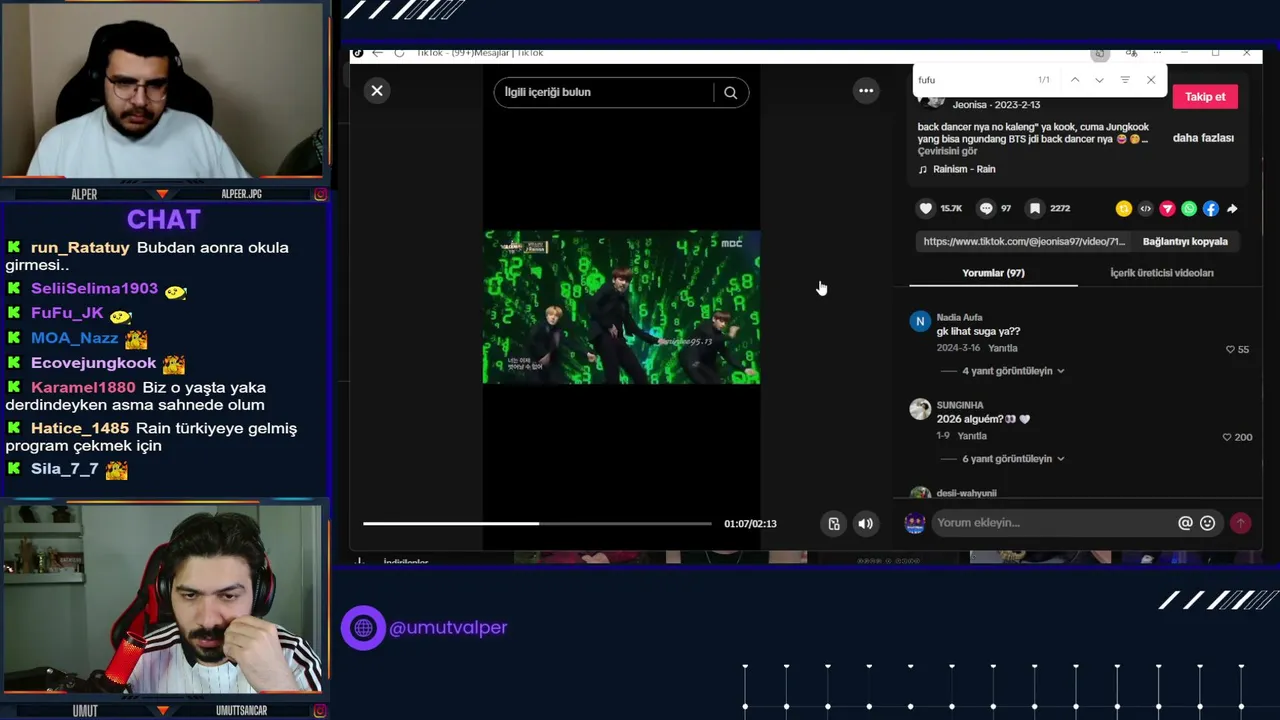Open find bar filter options icon
Screen dimensions: 1280x720
(x=1125, y=80)
